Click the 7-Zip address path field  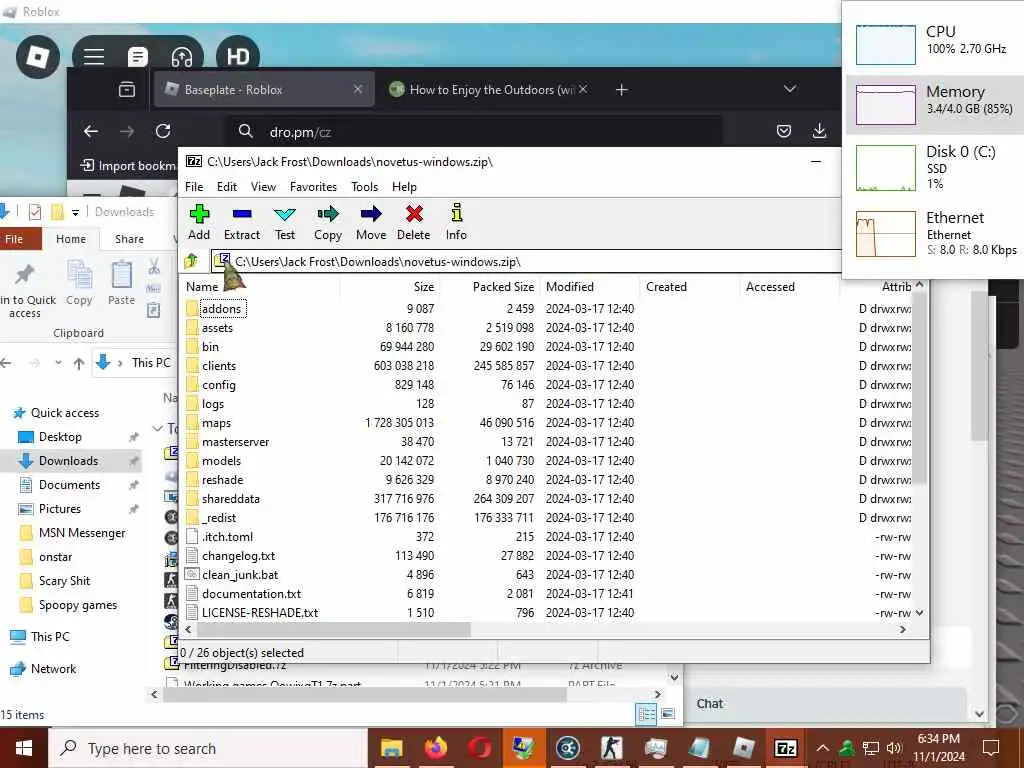coord(528,261)
